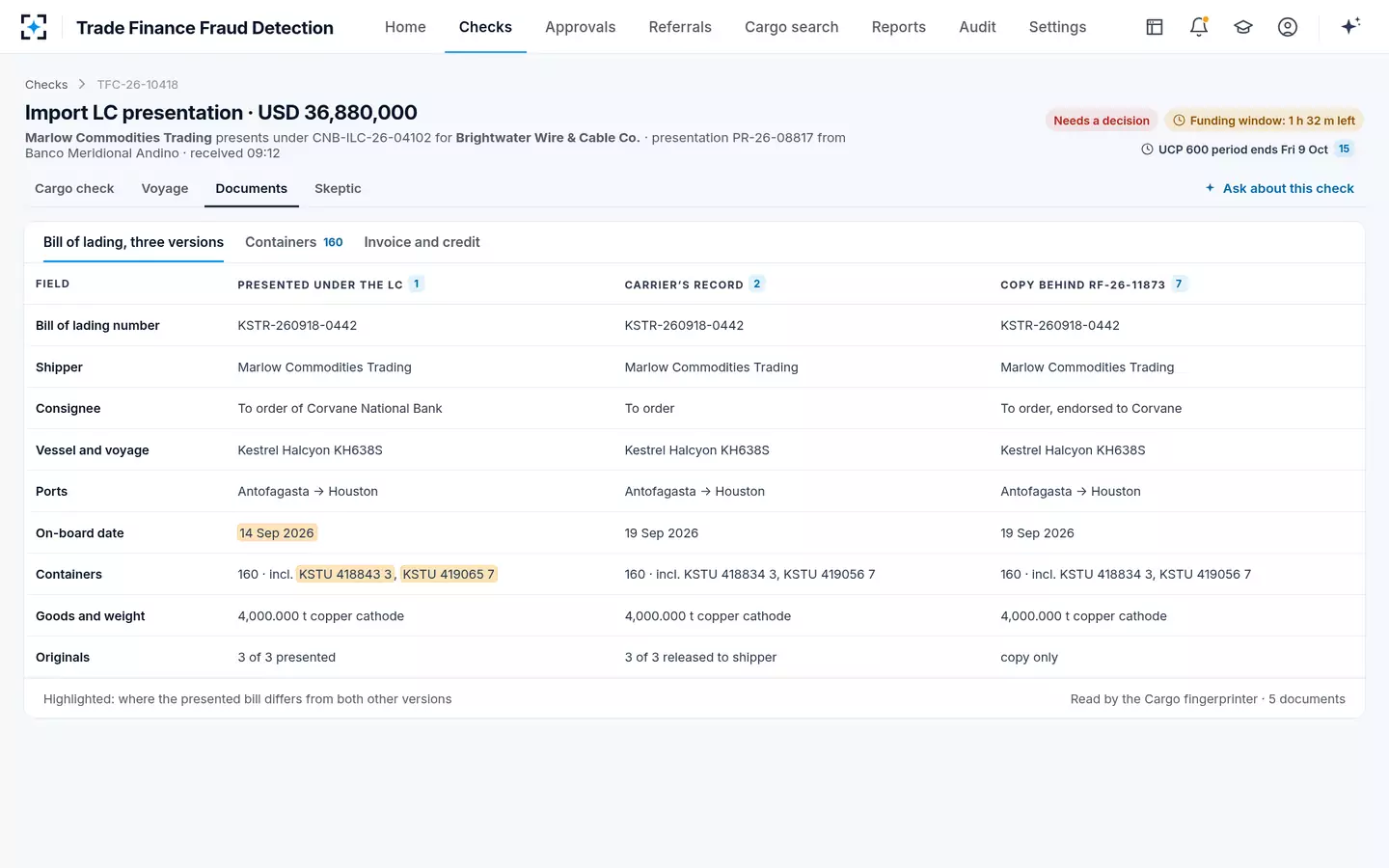1389x868 pixels.
Task: Click Ask about this check
Action: 1279,188
